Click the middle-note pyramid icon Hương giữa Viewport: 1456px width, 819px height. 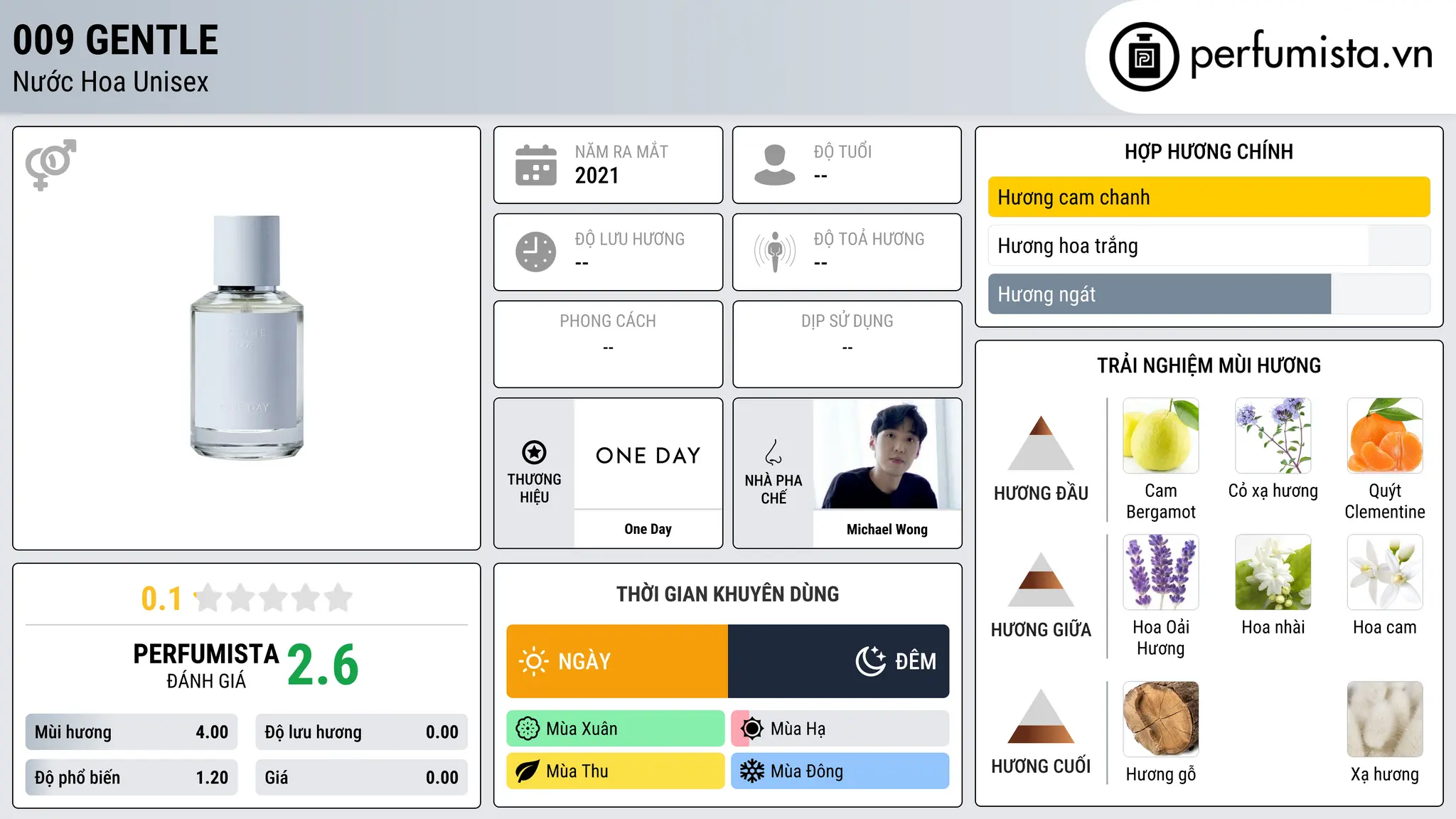(1041, 579)
